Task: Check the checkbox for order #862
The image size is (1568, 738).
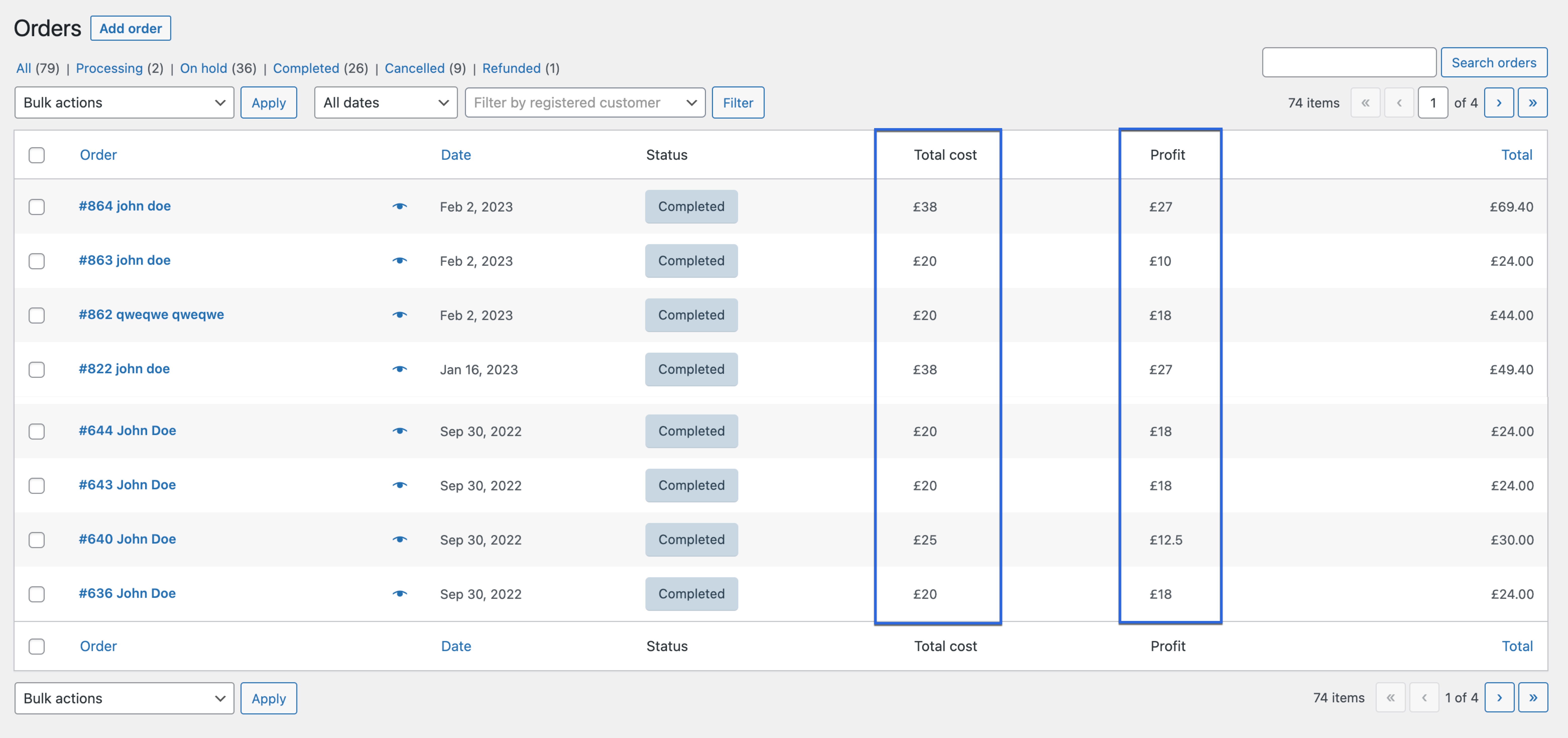Action: tap(36, 315)
